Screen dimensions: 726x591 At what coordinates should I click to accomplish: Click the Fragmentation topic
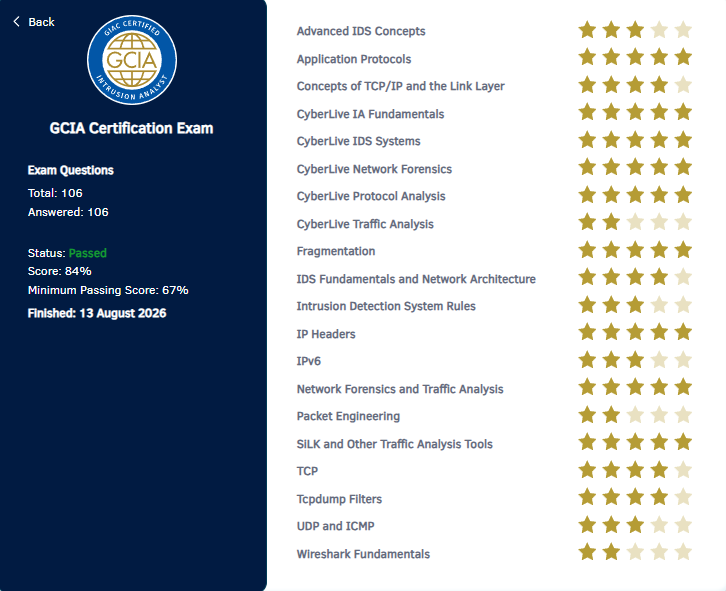(336, 251)
